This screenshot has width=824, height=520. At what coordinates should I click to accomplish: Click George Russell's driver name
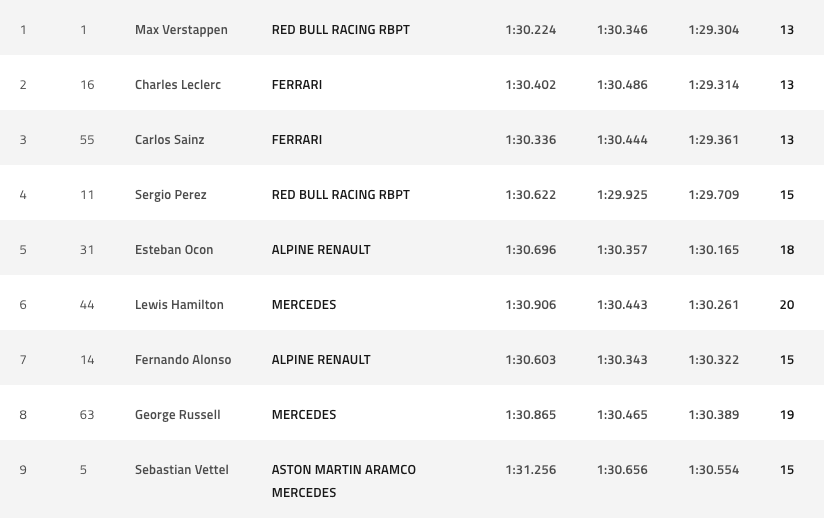click(177, 415)
